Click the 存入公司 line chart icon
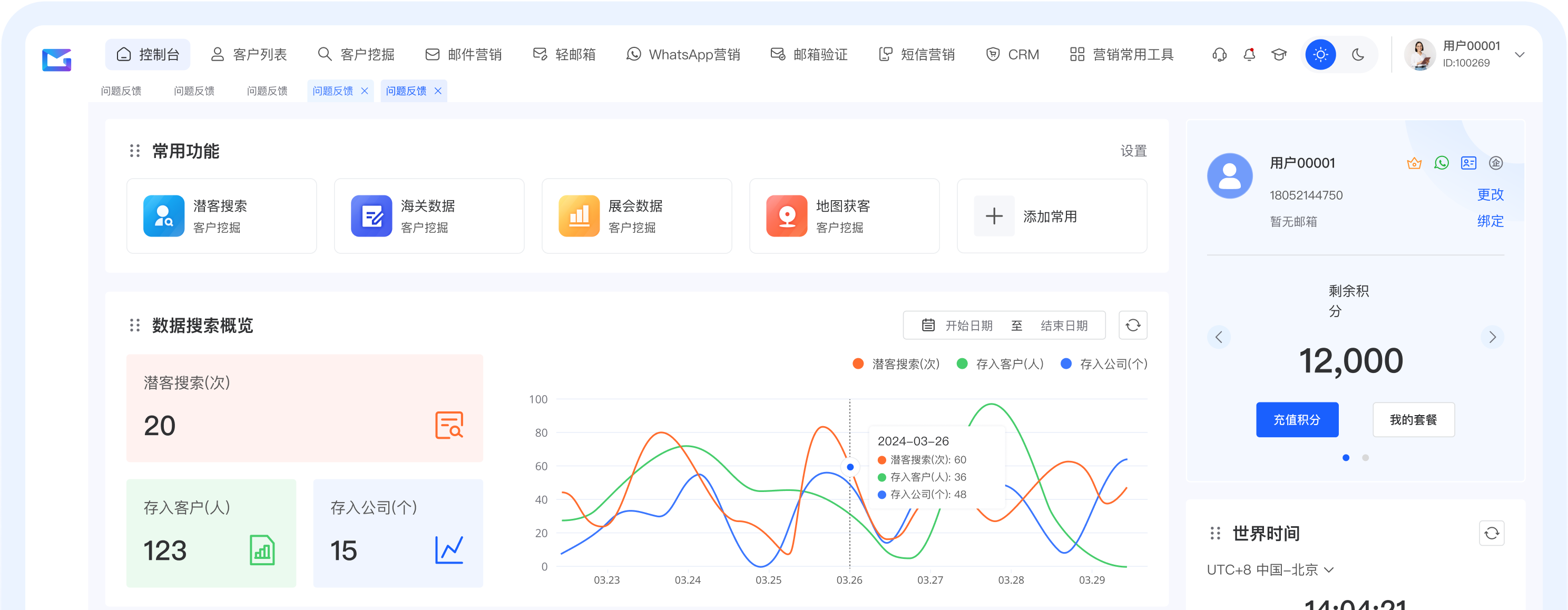 coord(449,550)
